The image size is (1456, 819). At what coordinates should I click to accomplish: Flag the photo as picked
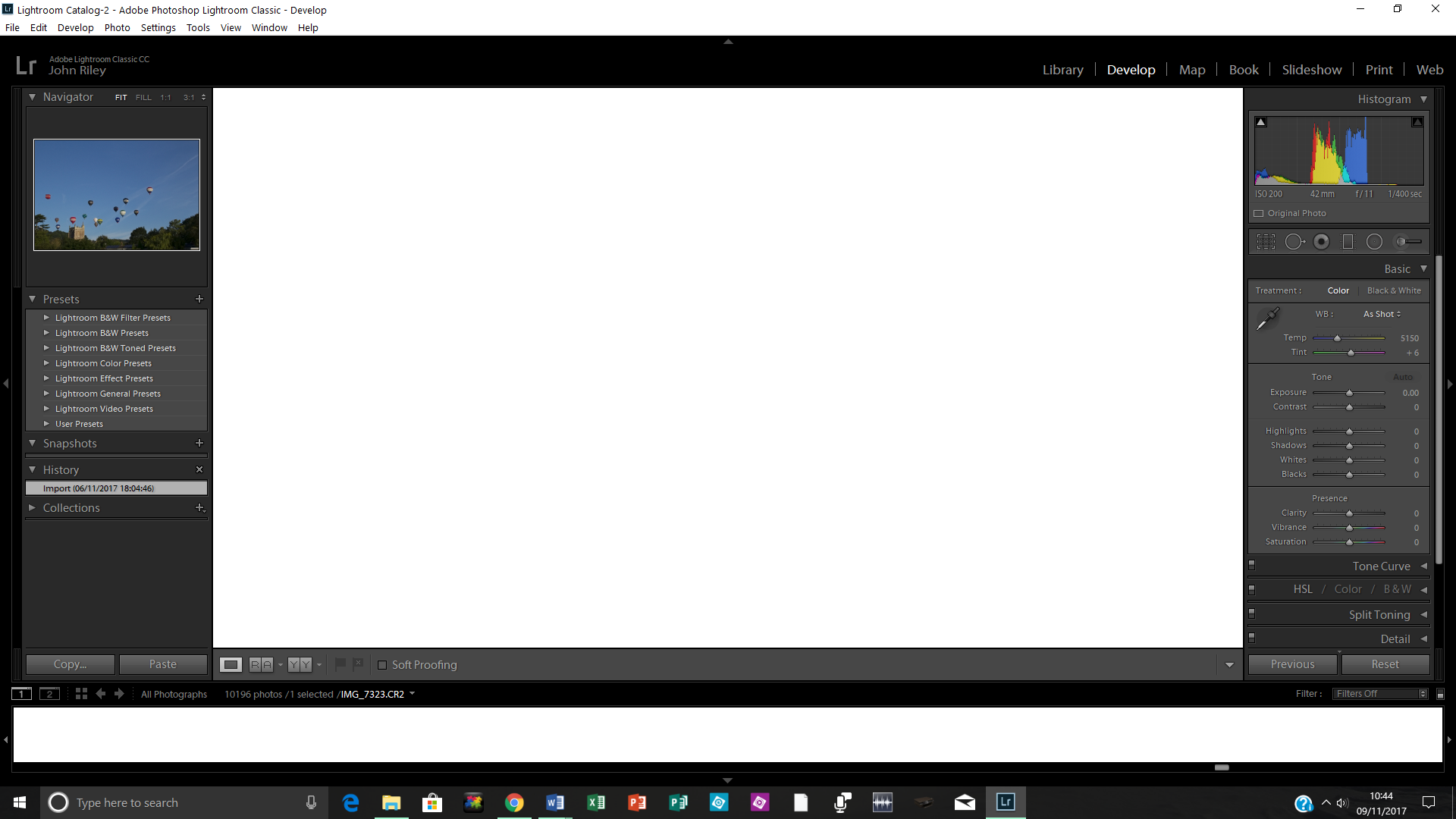(x=340, y=664)
